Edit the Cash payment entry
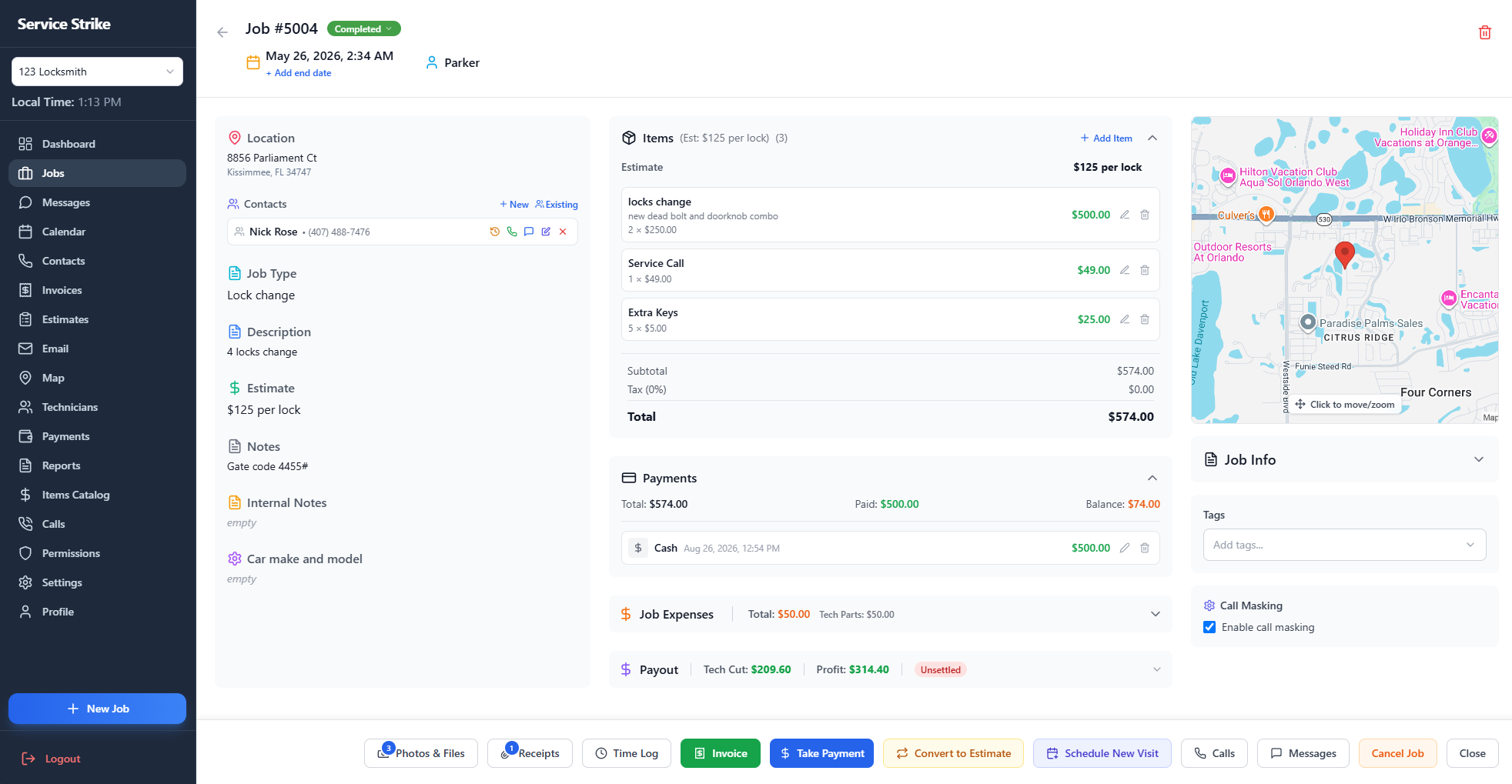 click(1125, 548)
